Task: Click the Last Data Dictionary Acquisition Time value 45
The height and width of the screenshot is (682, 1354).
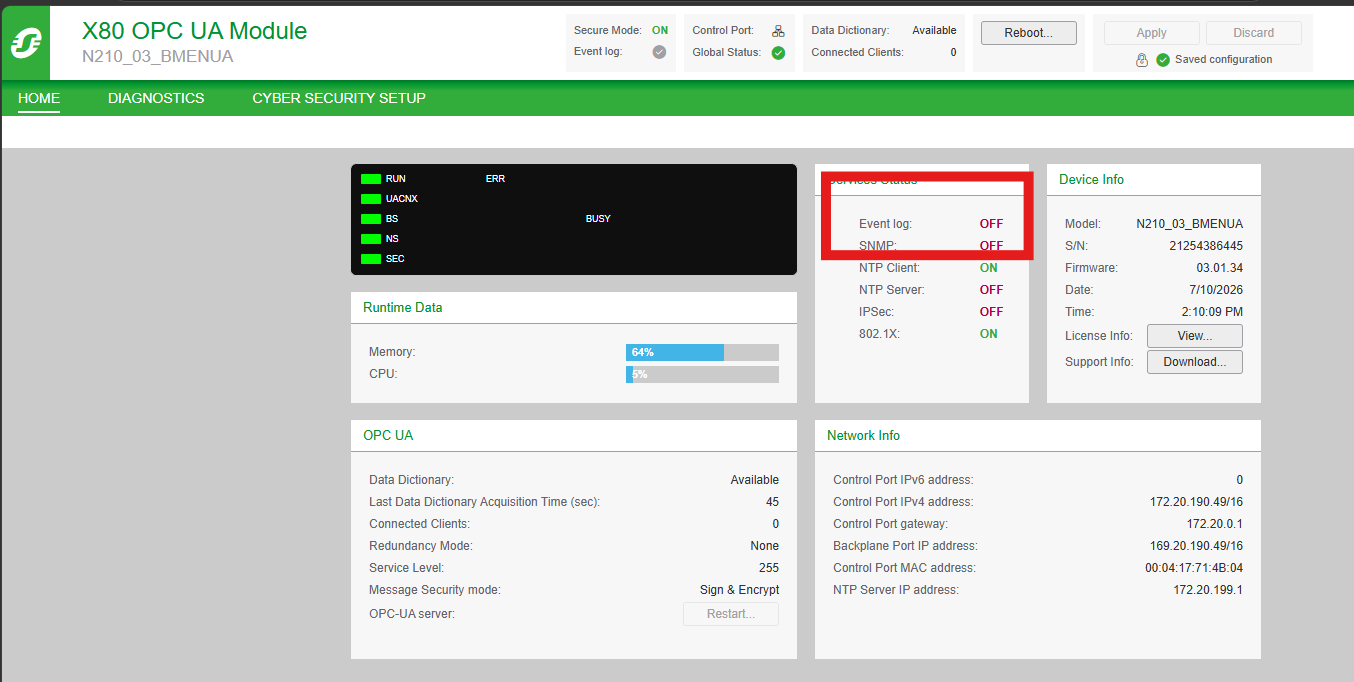Action: 772,502
